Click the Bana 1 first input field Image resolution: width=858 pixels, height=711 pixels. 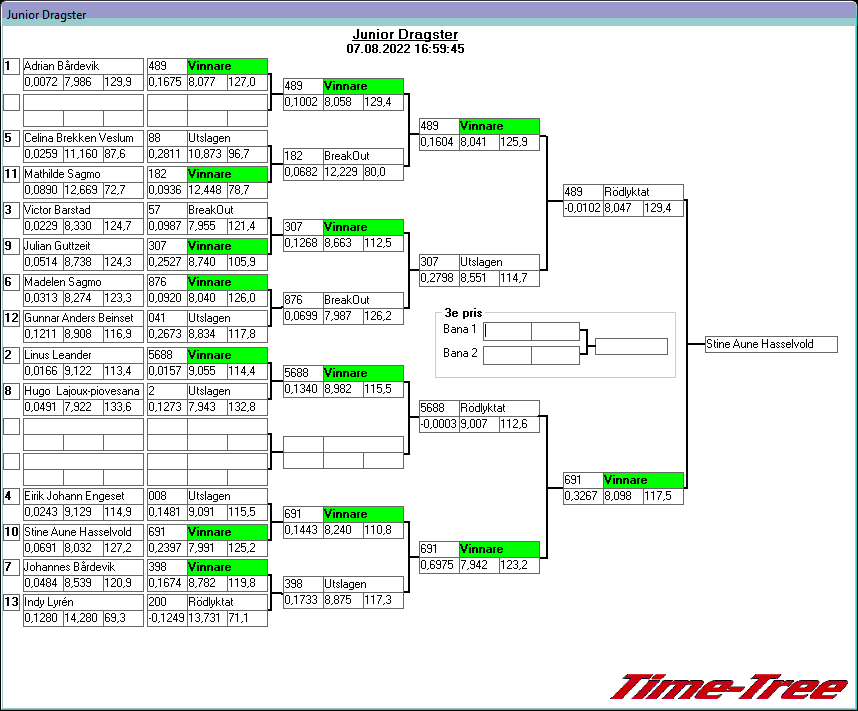(507, 331)
